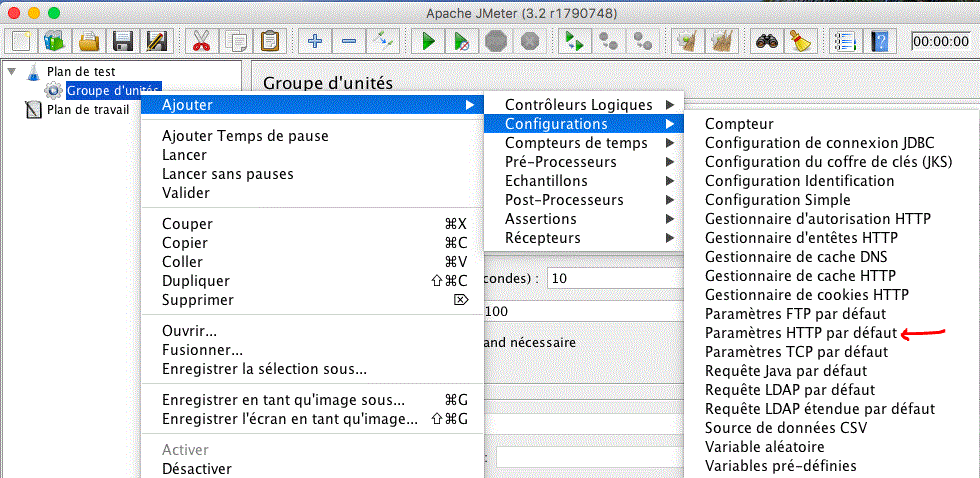
Task: Select Source de données CSV
Action: 786,428
